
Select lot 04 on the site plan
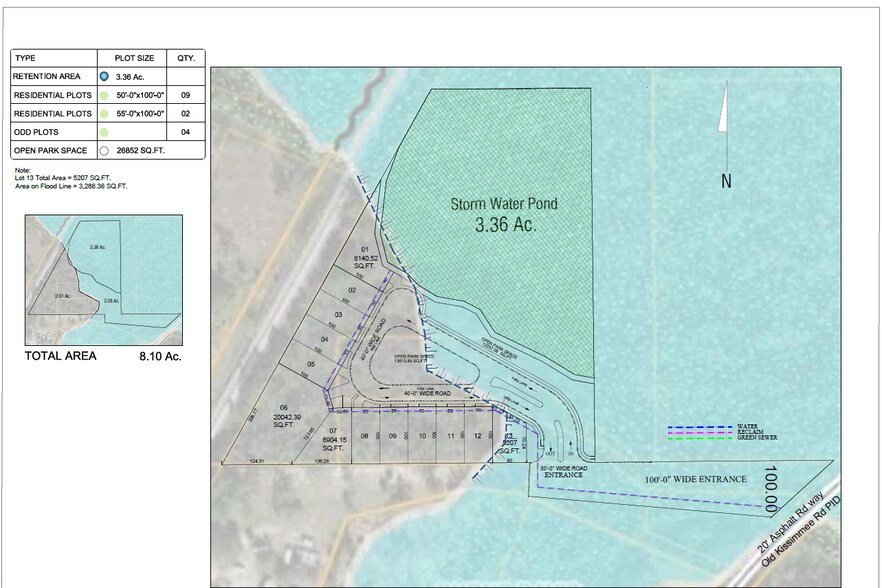coord(325,339)
